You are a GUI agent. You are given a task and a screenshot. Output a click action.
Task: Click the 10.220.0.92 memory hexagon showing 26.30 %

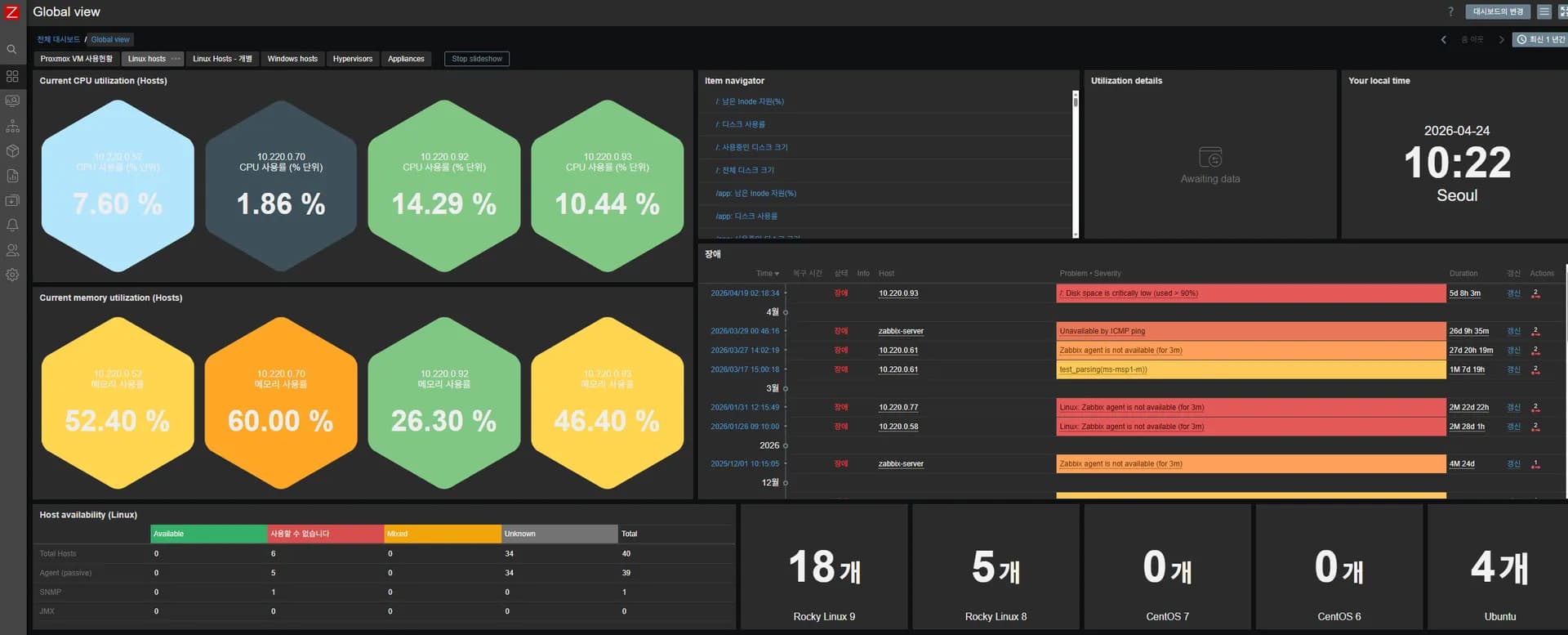click(444, 403)
